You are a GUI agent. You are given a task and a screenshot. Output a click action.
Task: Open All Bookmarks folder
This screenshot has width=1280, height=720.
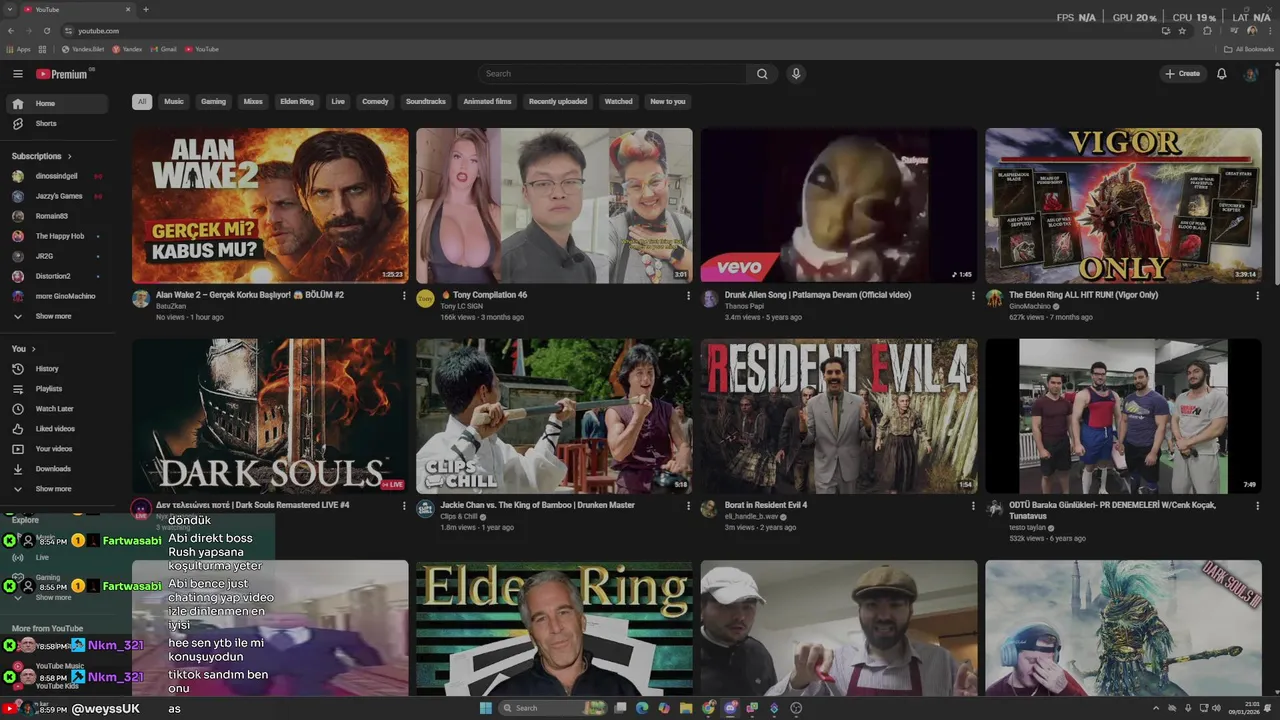click(1250, 49)
